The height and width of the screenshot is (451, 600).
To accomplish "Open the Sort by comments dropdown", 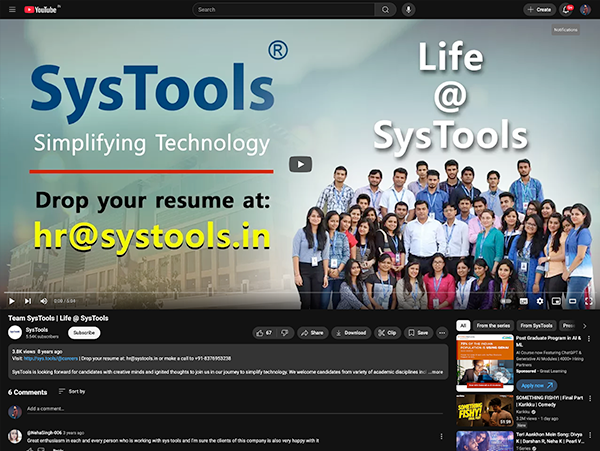I will tap(72, 391).
